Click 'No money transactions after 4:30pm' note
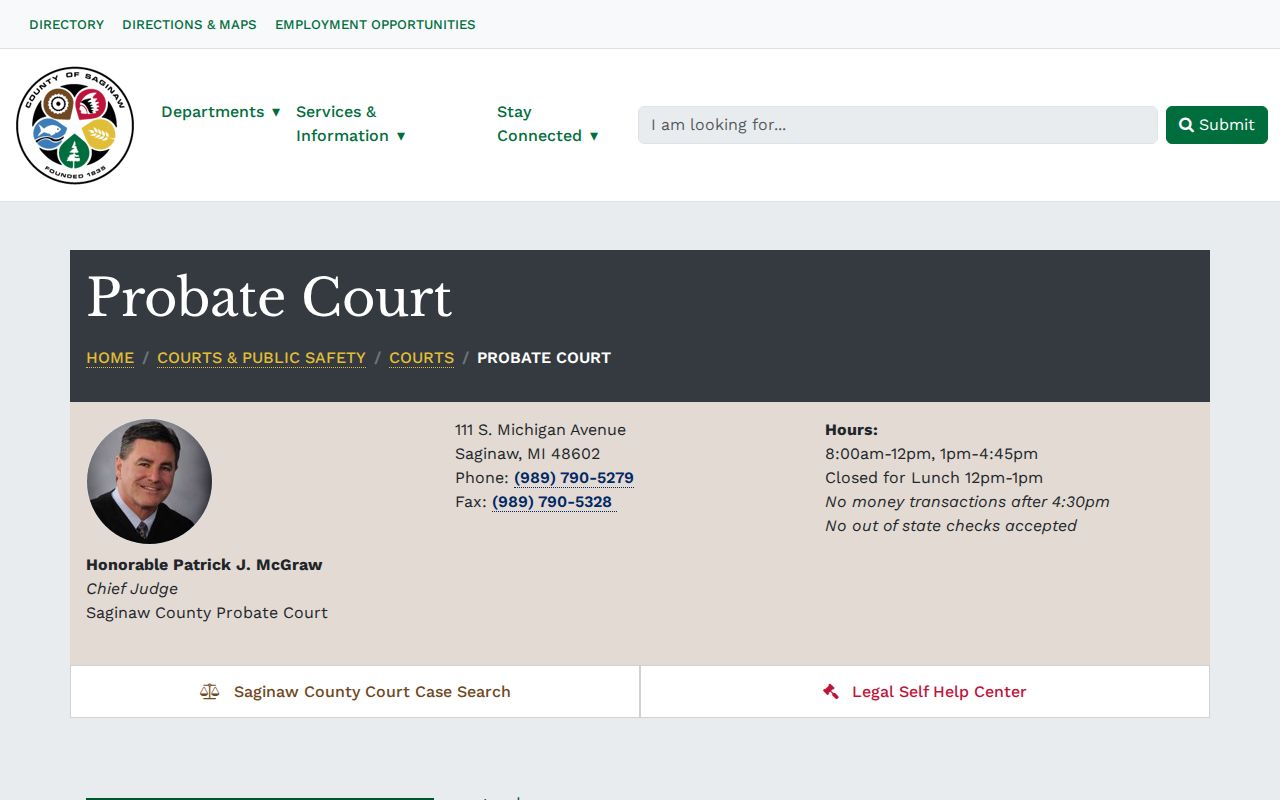 (967, 502)
